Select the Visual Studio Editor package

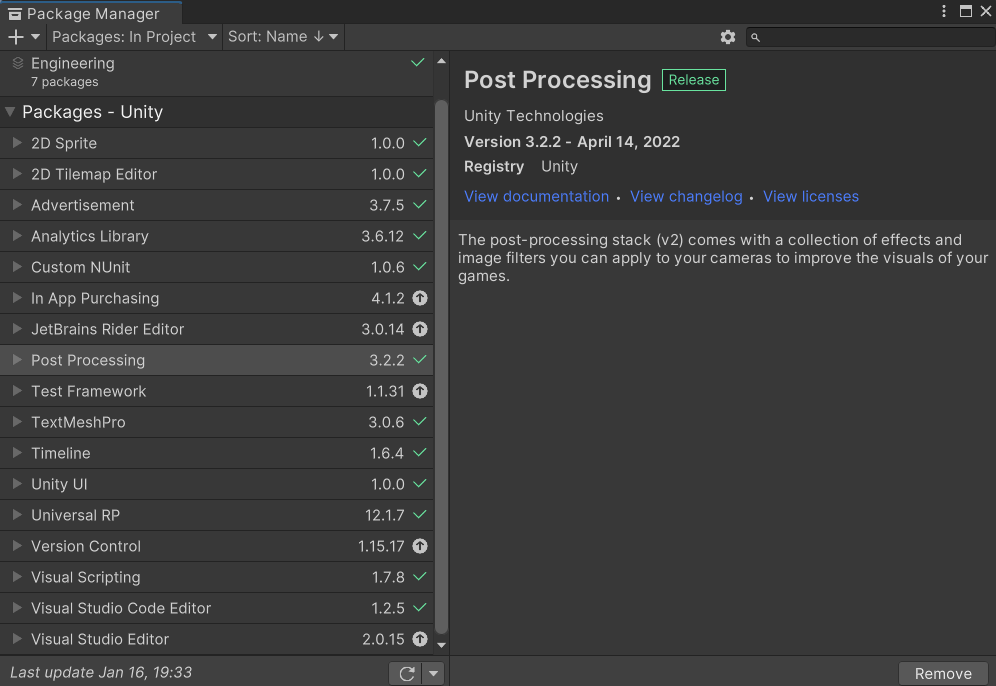[x=217, y=639]
